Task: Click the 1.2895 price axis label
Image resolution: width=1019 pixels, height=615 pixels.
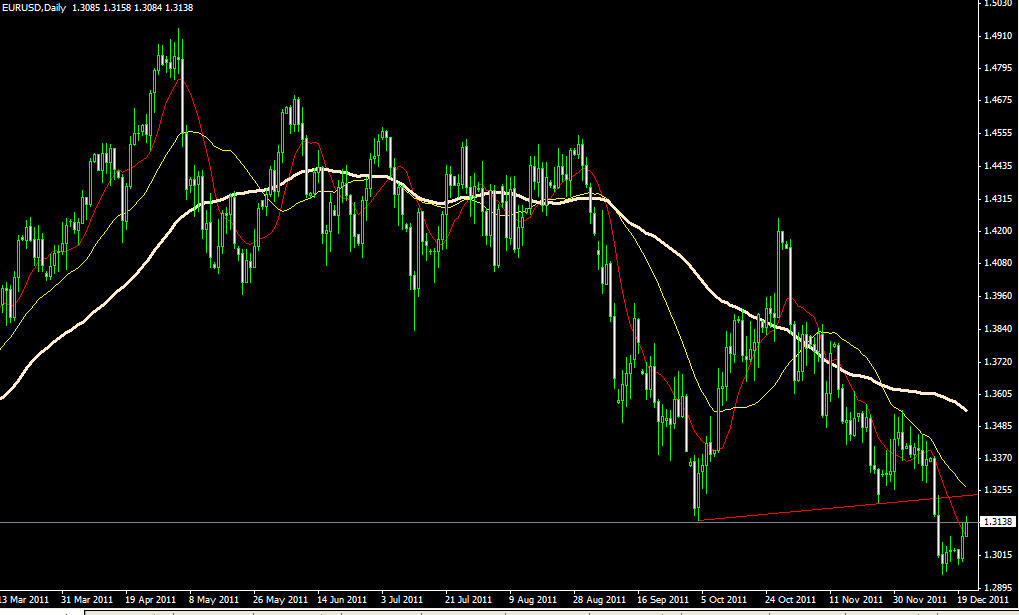Action: click(998, 588)
